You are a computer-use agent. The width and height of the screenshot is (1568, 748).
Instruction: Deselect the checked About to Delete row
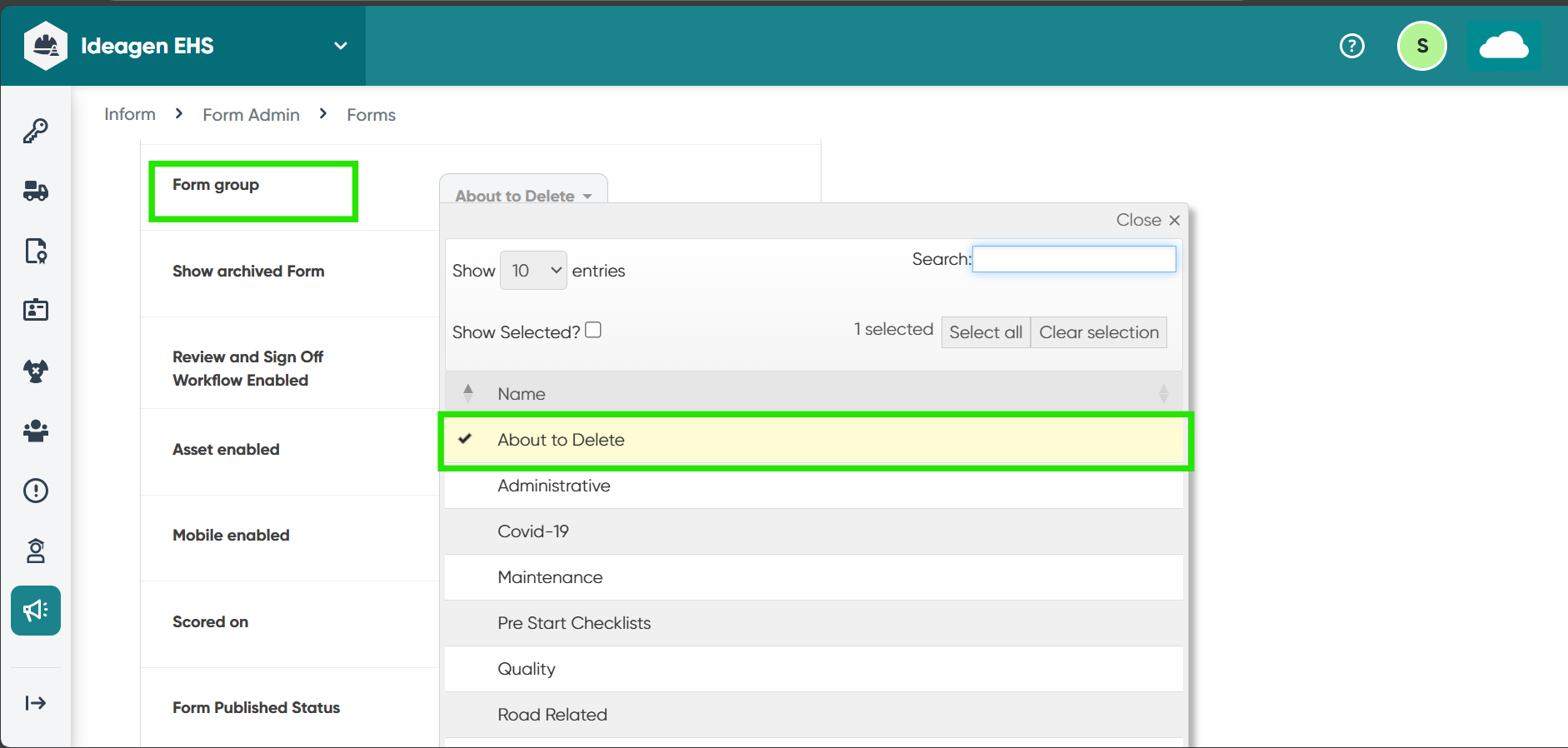tap(561, 440)
